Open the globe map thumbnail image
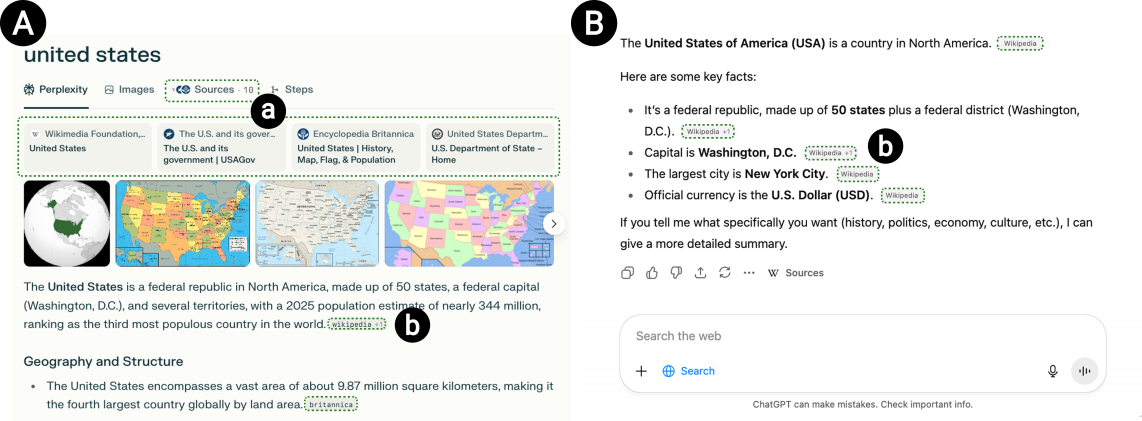Viewport: 1142px width, 421px height. [67, 223]
